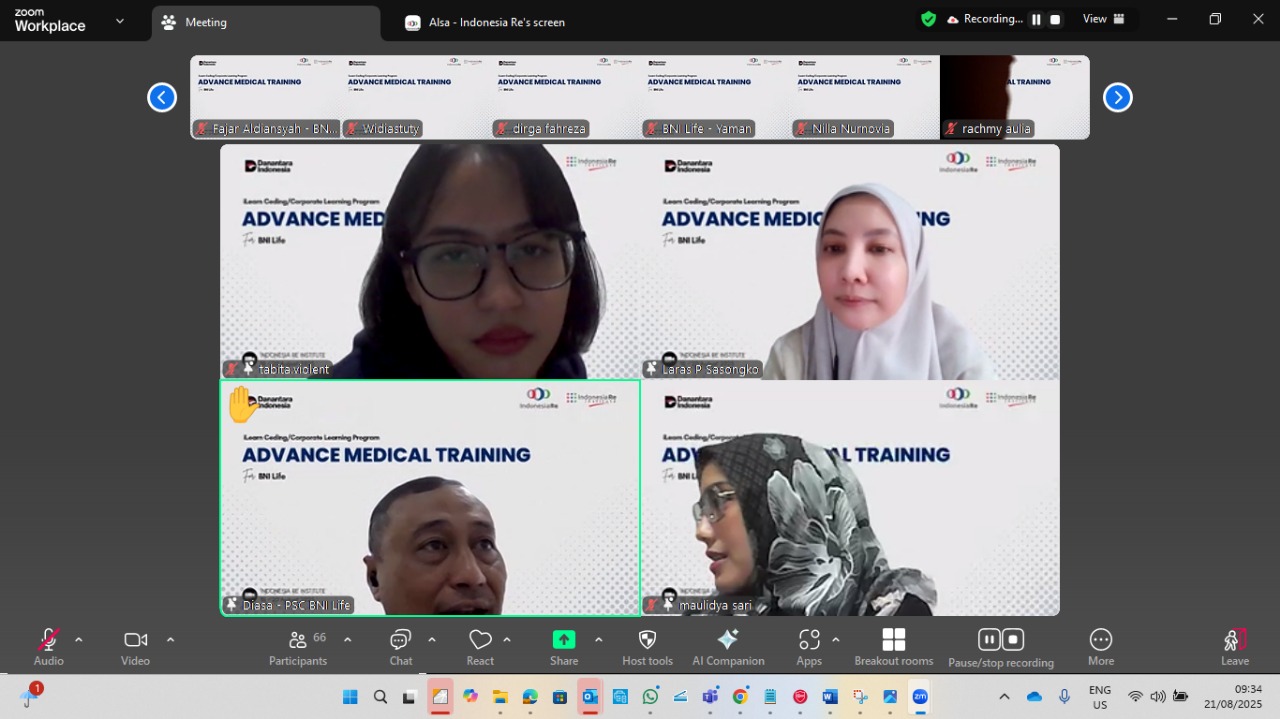Open the Participants panel
The height and width of the screenshot is (719, 1280).
coord(297,647)
